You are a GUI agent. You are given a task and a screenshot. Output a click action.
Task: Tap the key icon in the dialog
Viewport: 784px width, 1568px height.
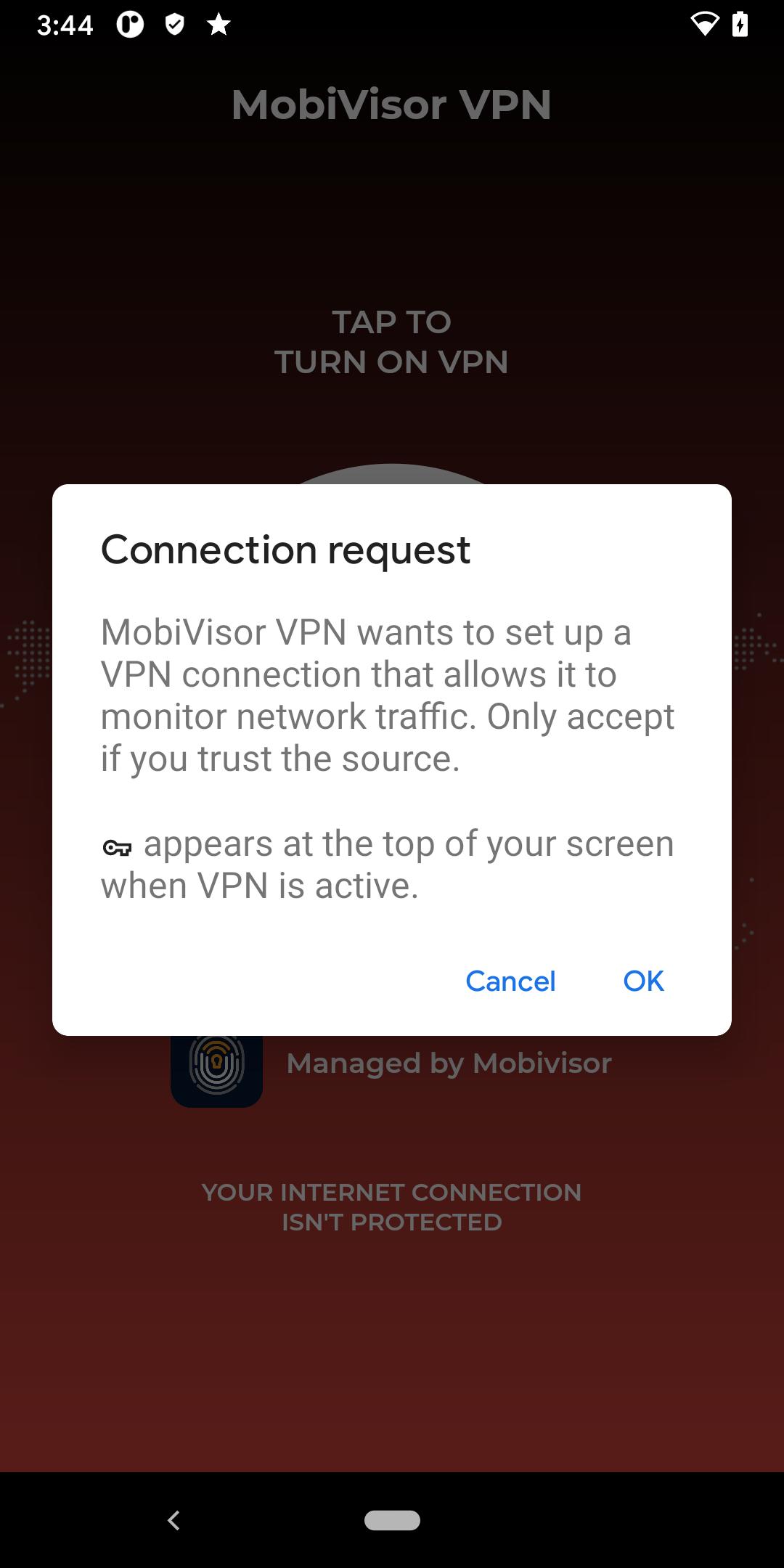pyautogui.click(x=117, y=847)
